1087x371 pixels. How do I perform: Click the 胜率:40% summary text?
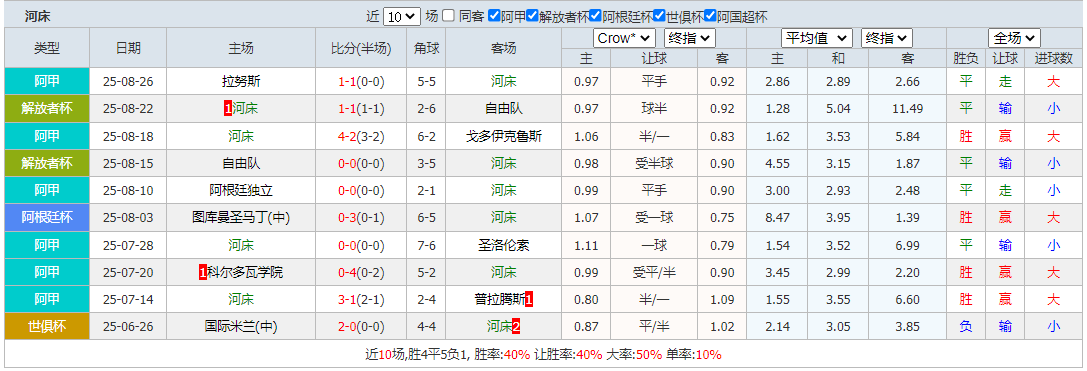[502, 354]
